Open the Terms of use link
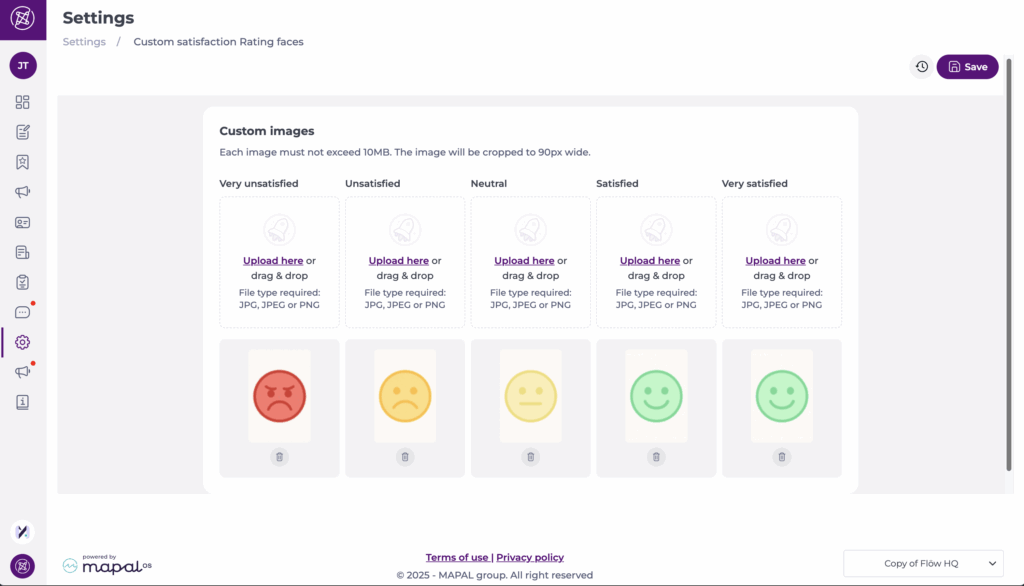The image size is (1024, 586). (457, 558)
